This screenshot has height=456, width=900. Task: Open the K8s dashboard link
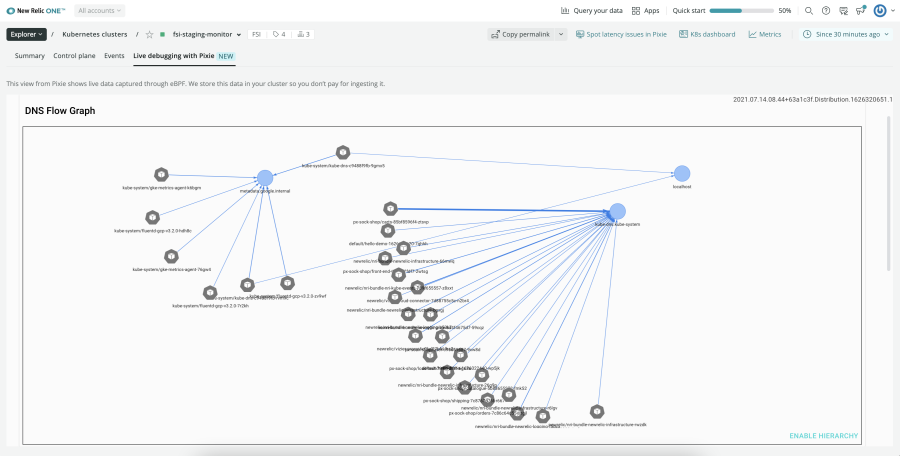point(707,34)
